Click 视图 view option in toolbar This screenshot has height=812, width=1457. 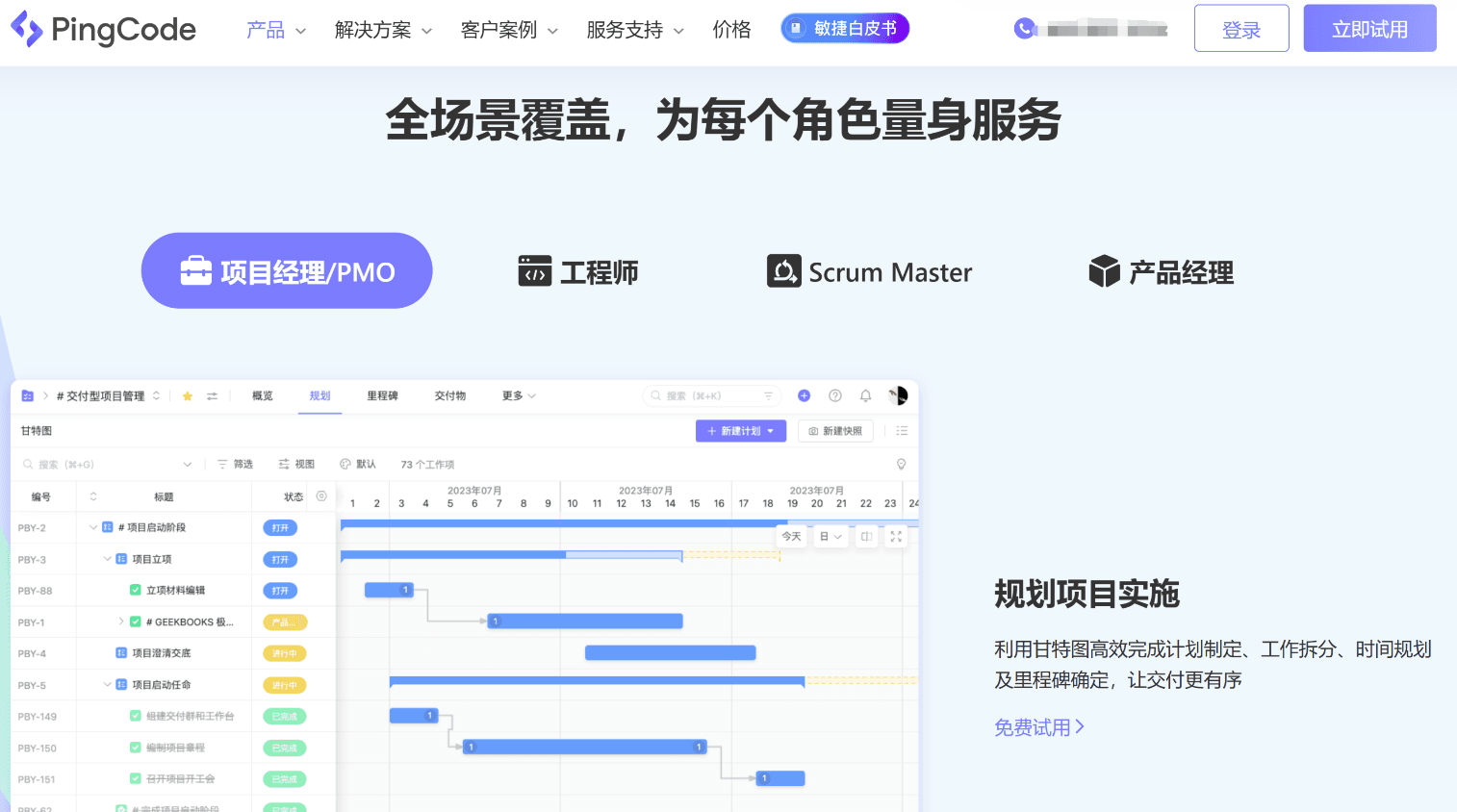(x=296, y=465)
